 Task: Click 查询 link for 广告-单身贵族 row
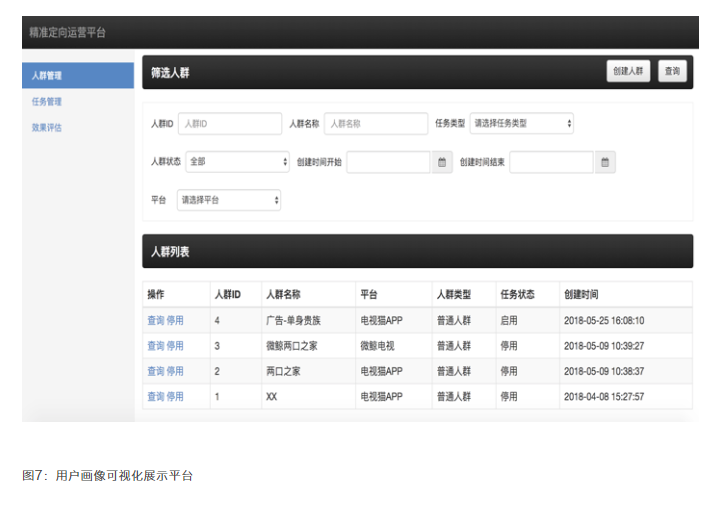[155, 321]
